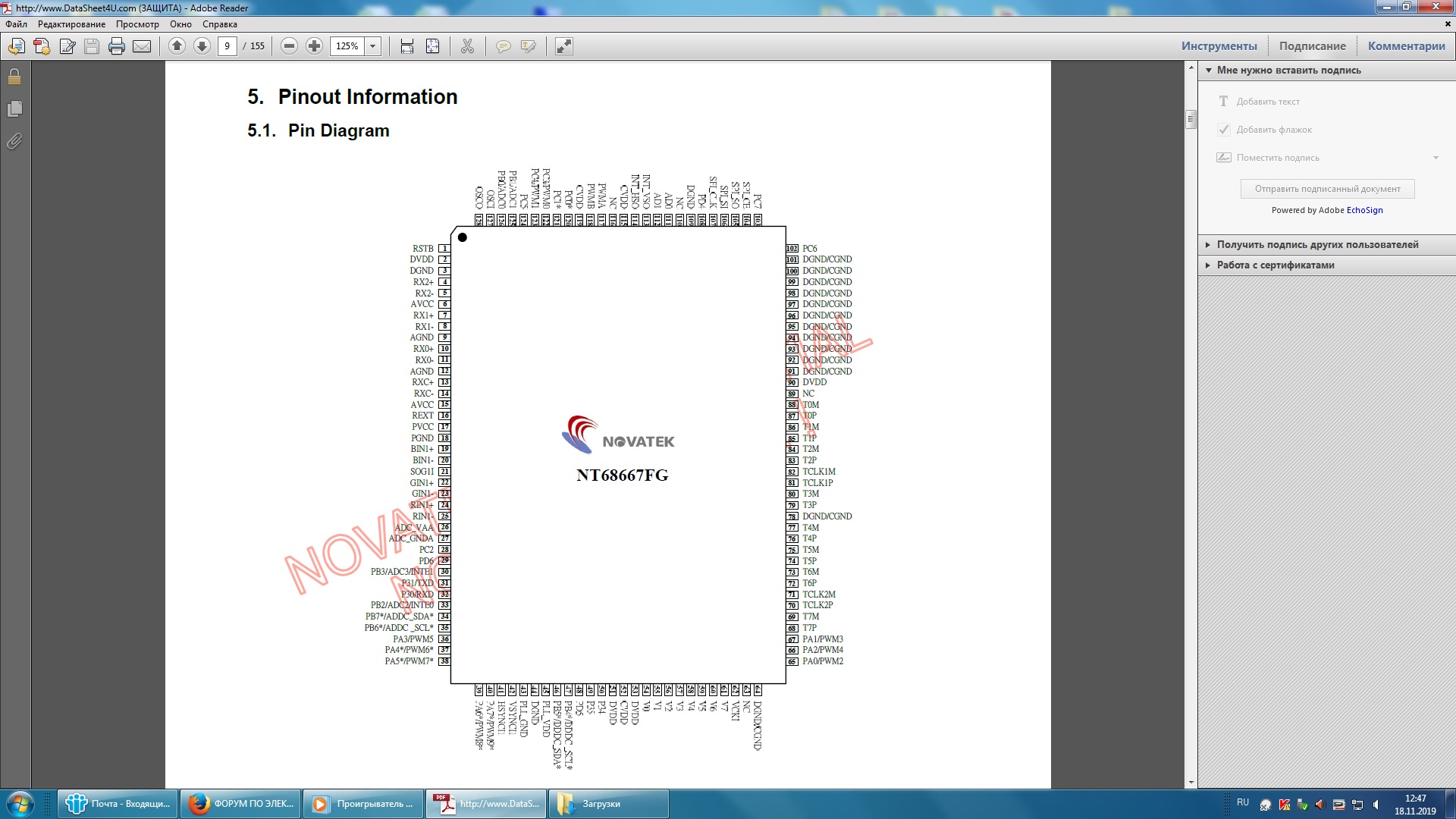Switch to the Почта taskbar window
The width and height of the screenshot is (1456, 819).
[x=118, y=804]
